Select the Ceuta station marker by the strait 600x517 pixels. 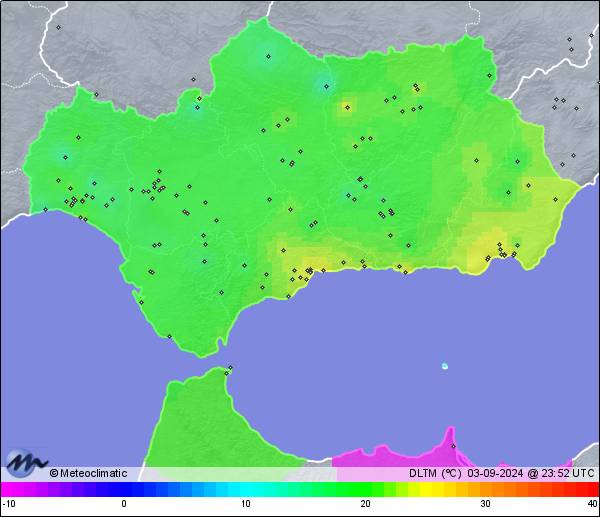(x=229, y=369)
